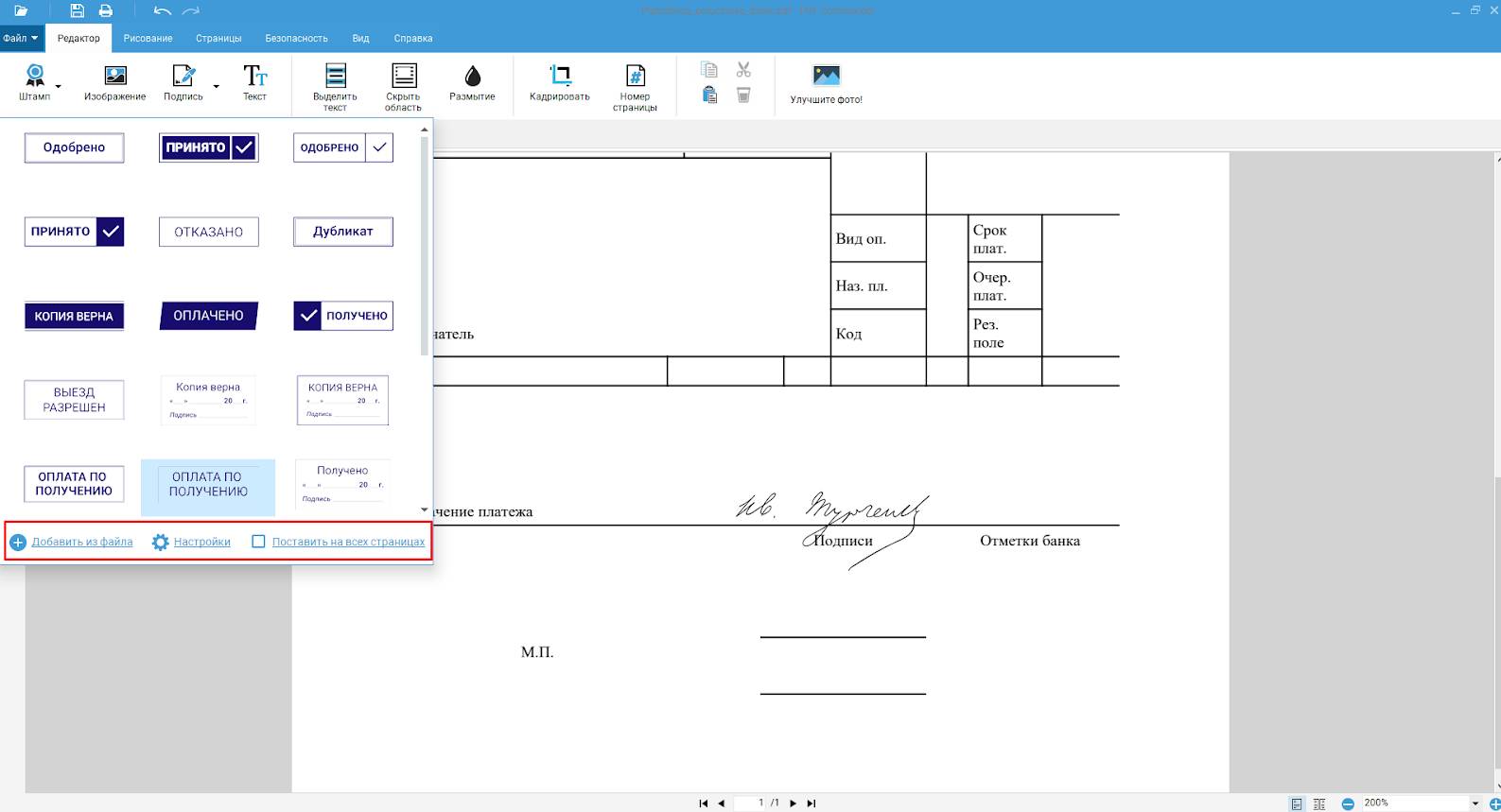Expand the Штамп dropdown arrow
Screen dimensions: 1501x812
pyautogui.click(x=59, y=87)
